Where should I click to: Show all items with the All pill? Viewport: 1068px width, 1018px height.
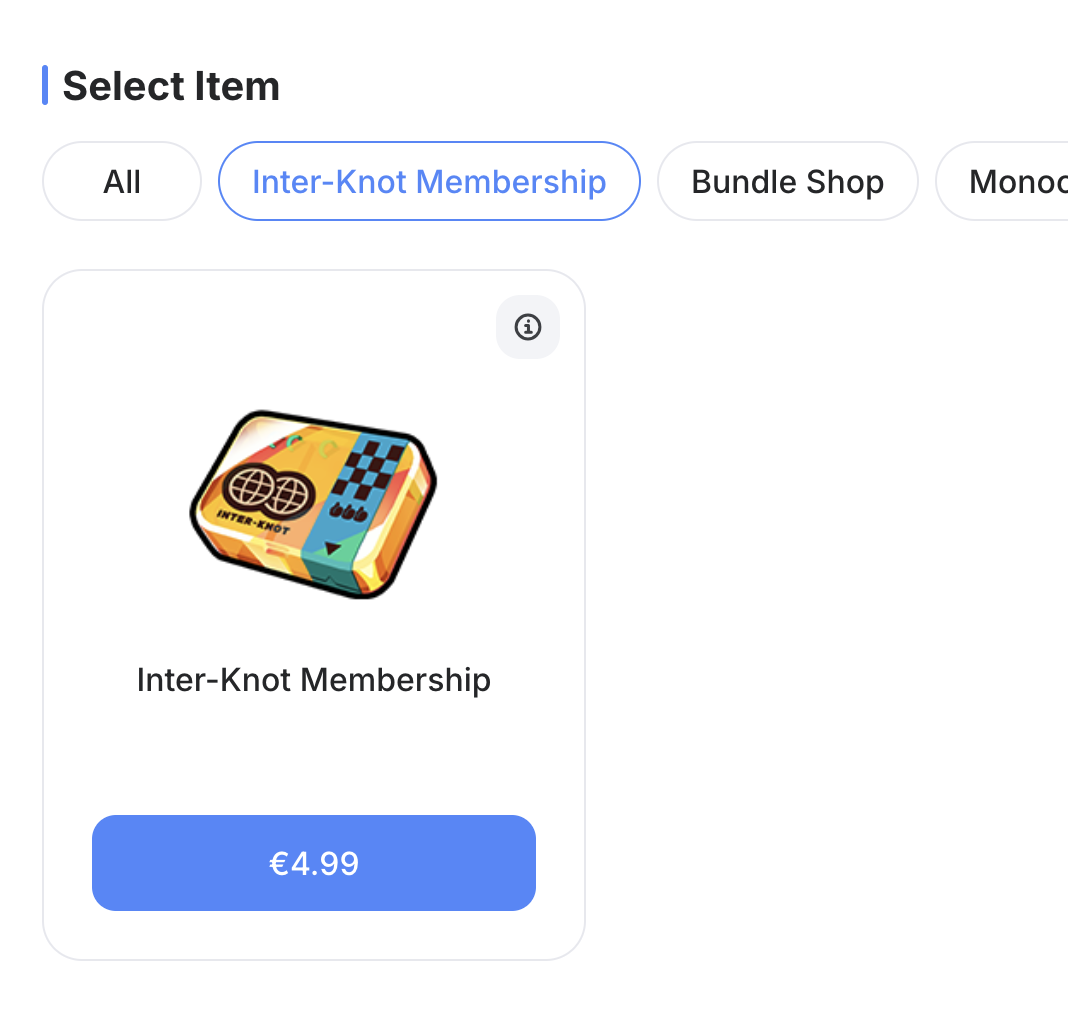122,181
